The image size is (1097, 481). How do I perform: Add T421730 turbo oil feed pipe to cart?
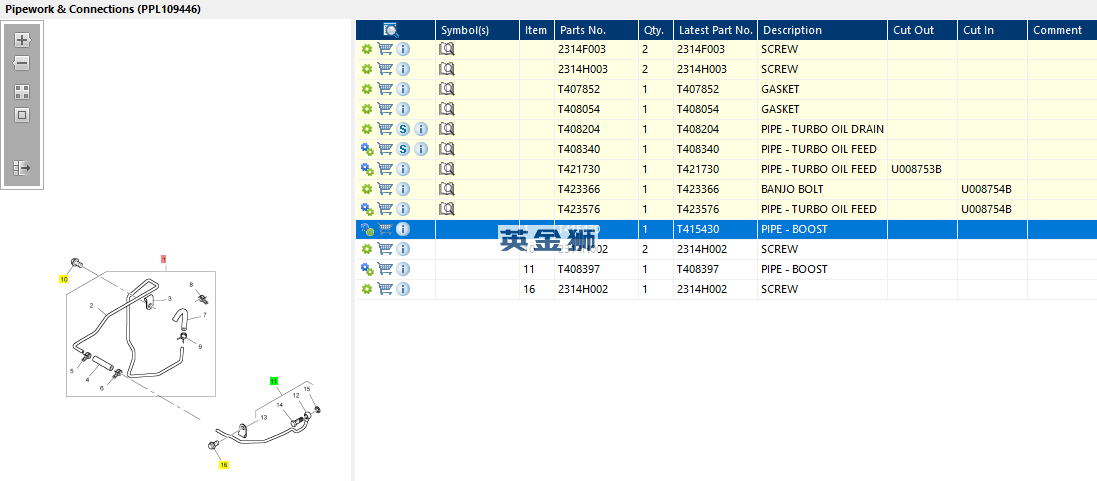(384, 169)
